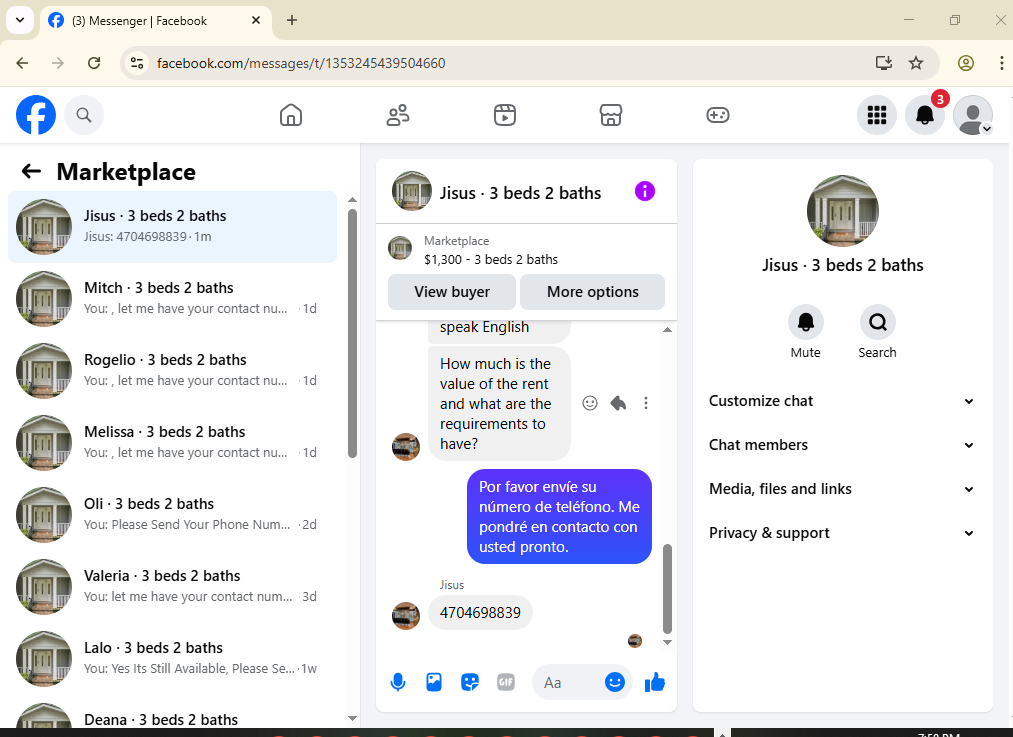Click chat scroll down arrow

[x=667, y=642]
